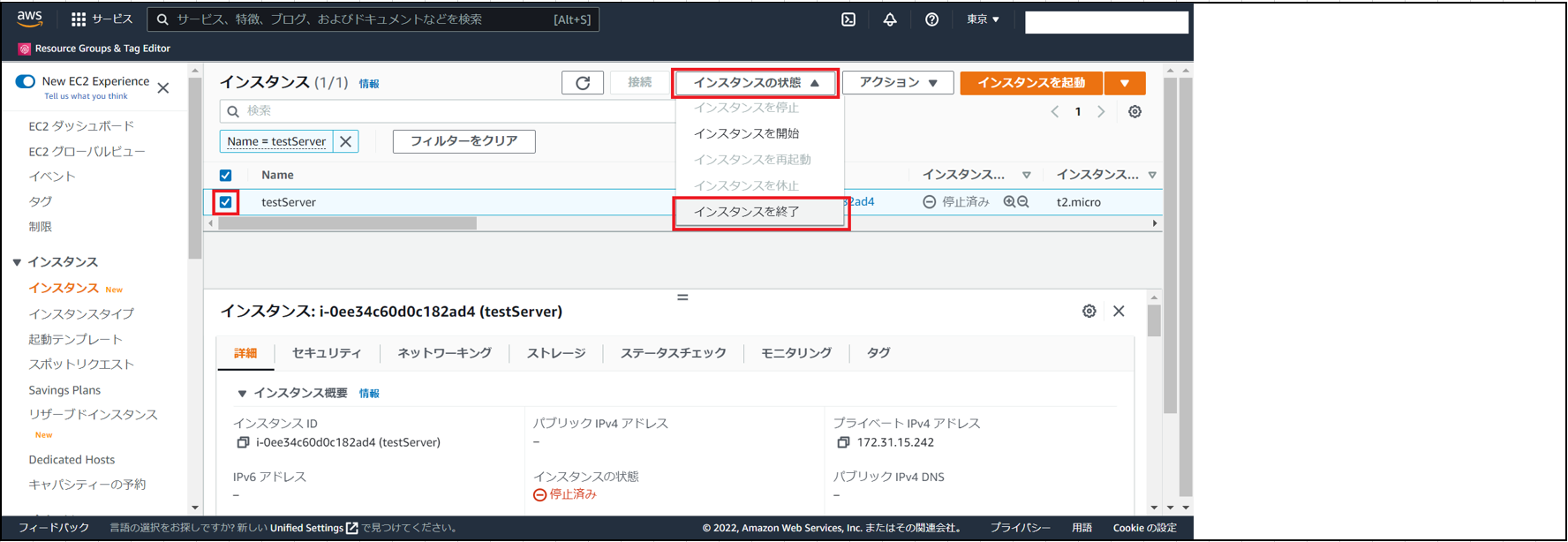The width and height of the screenshot is (1568, 542).
Task: Switch to the セキュリティ tab
Action: click(327, 353)
